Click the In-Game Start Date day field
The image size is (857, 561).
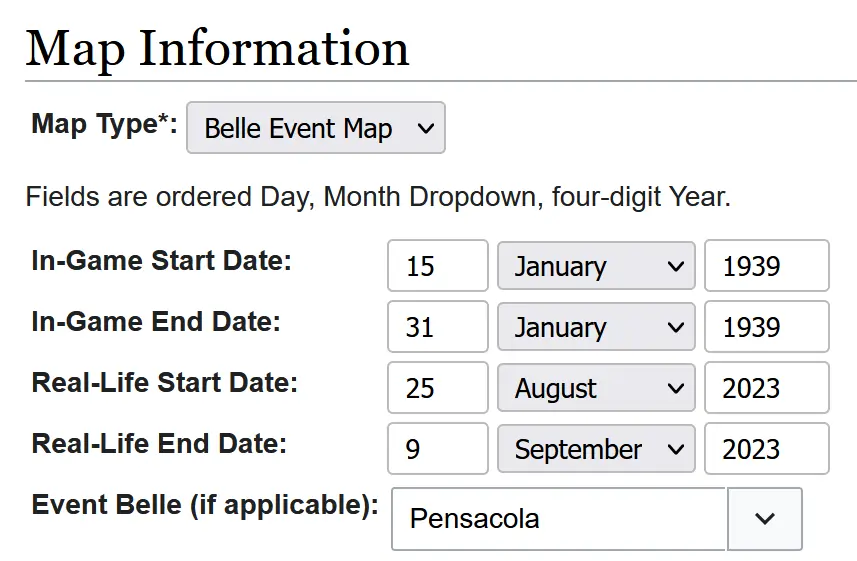pos(437,266)
